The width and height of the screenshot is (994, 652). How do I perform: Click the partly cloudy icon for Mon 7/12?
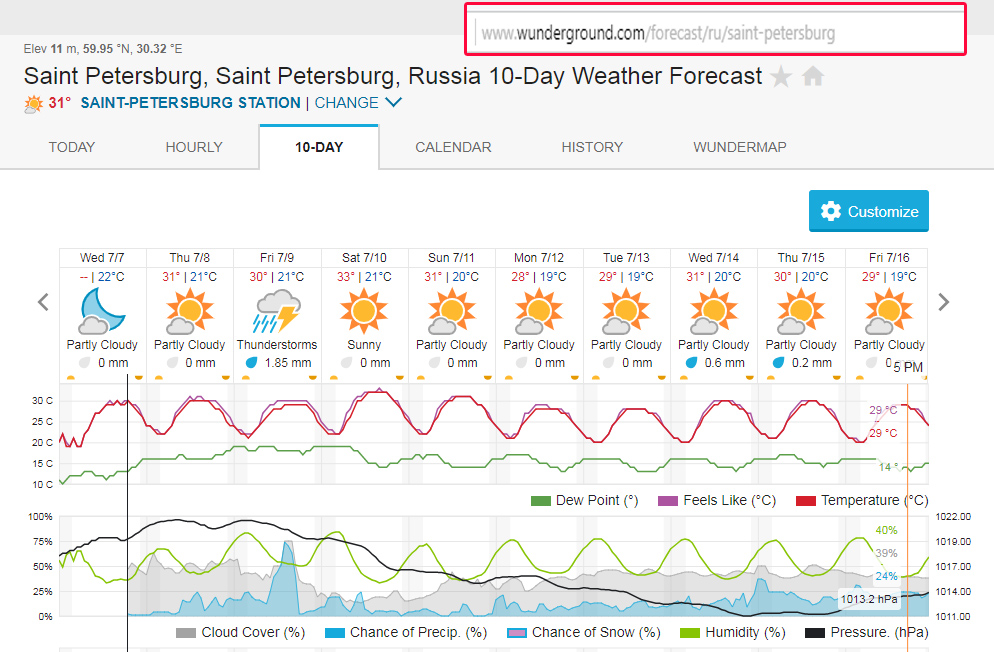tap(539, 311)
